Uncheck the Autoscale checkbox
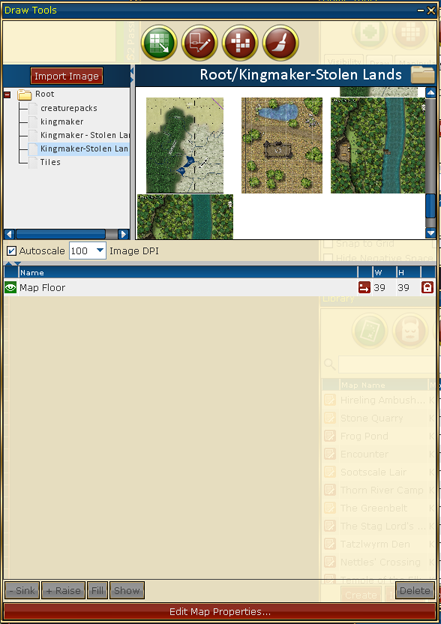The height and width of the screenshot is (624, 441). pyautogui.click(x=12, y=251)
